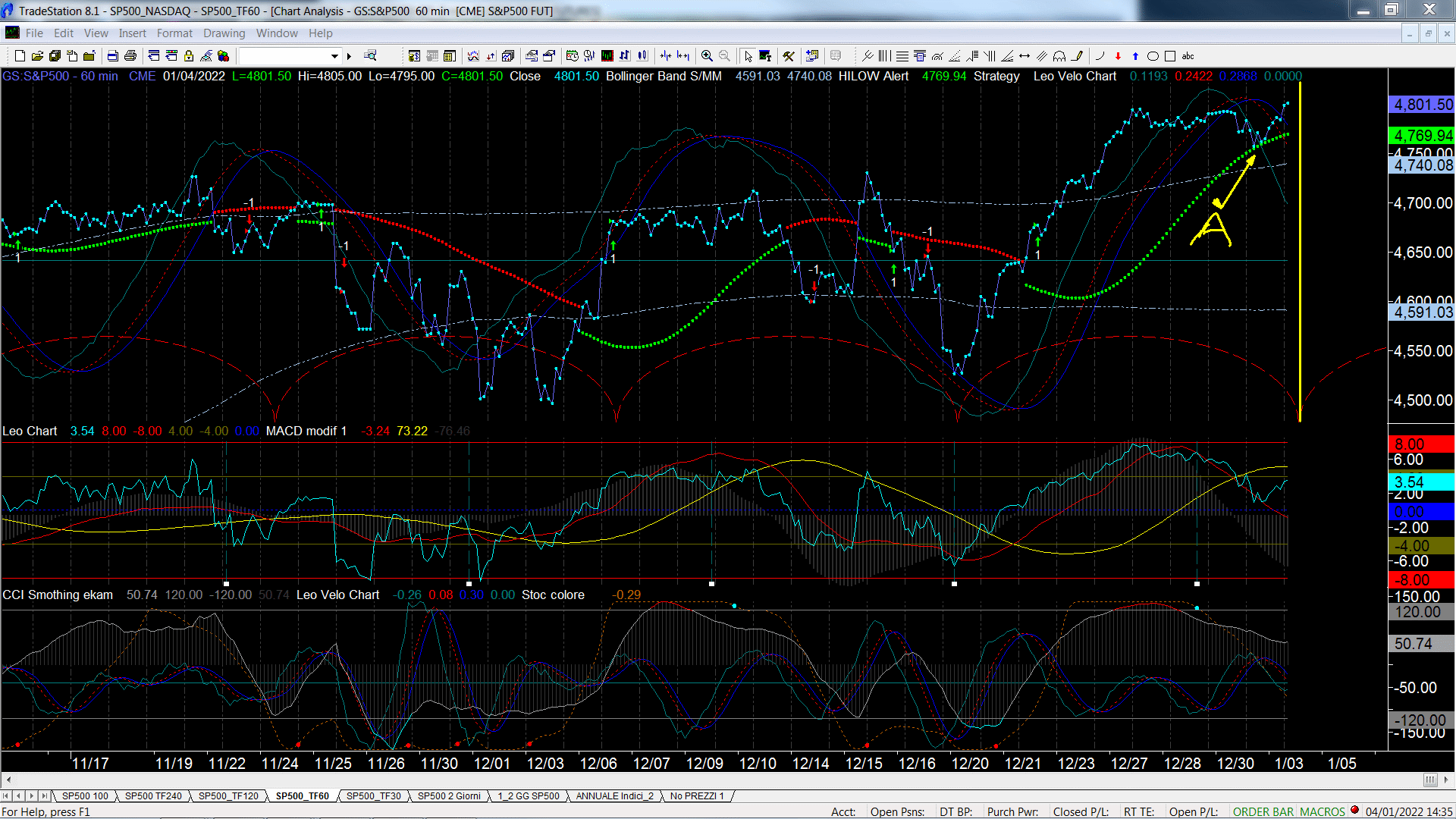Click into the symbol entry field

coord(284,56)
